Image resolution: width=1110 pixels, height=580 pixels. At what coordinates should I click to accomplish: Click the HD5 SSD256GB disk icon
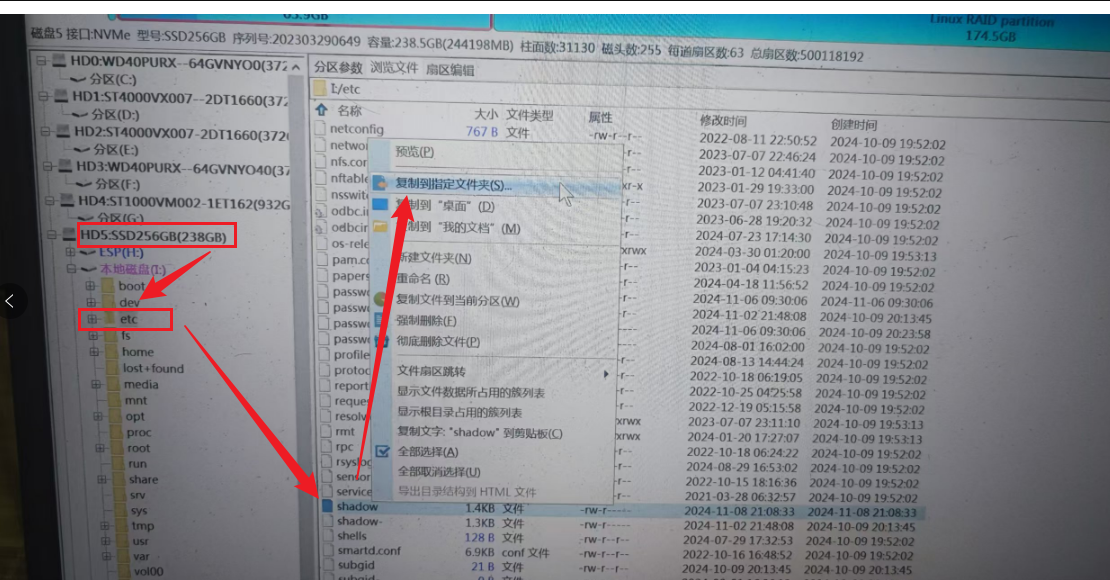70,236
